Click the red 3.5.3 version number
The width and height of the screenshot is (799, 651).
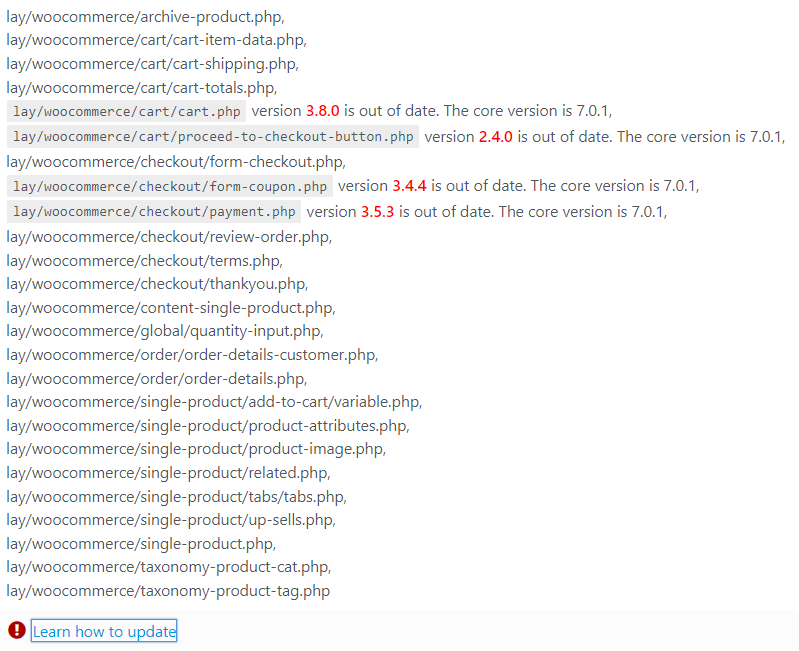(377, 212)
